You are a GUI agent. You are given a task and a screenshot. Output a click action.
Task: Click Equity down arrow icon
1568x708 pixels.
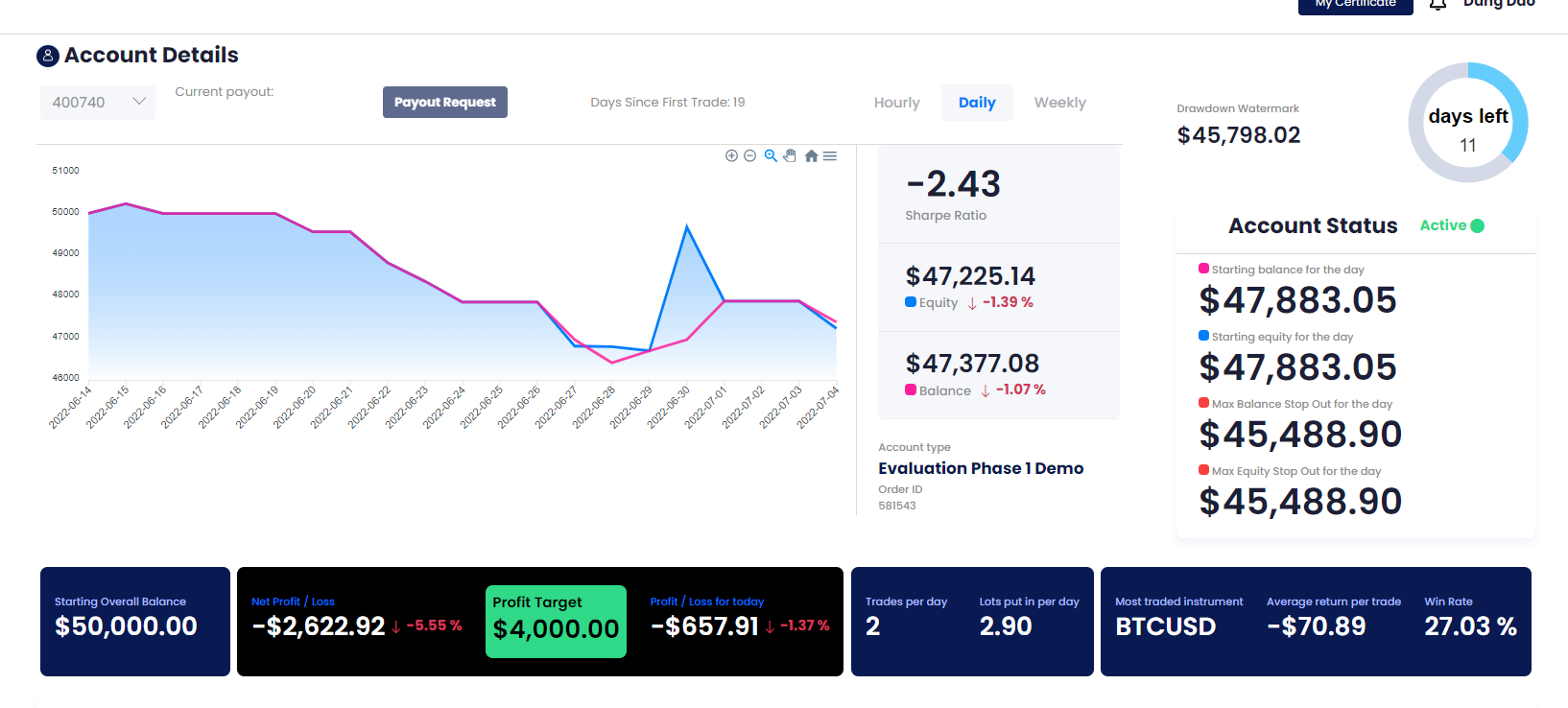click(x=972, y=303)
